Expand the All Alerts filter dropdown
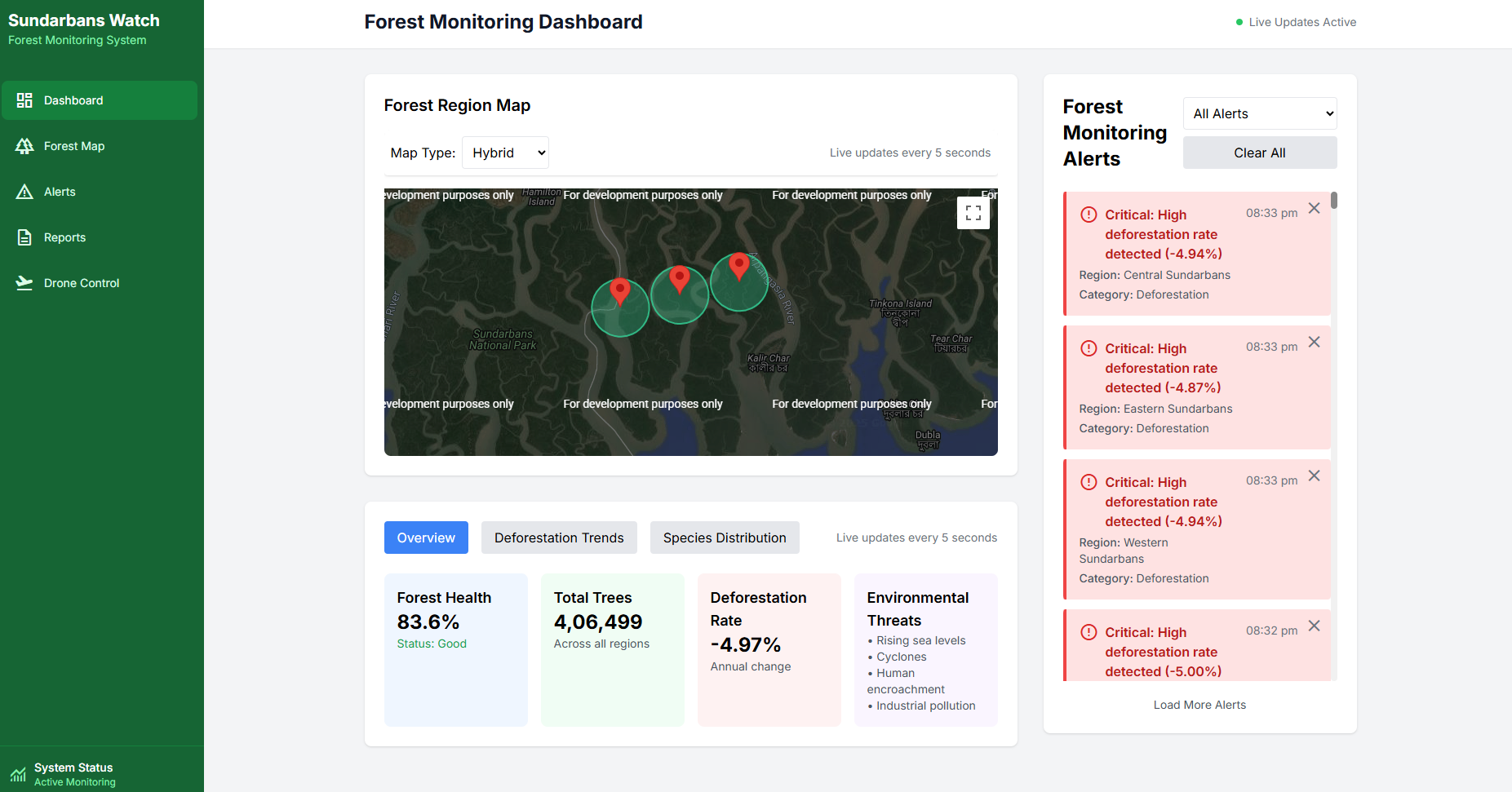This screenshot has height=792, width=1512. pyautogui.click(x=1259, y=114)
